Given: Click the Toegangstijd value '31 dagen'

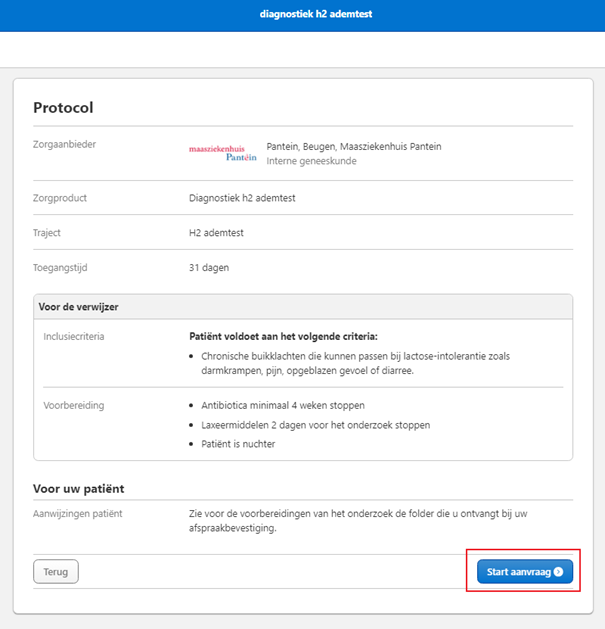Looking at the screenshot, I should point(210,268).
